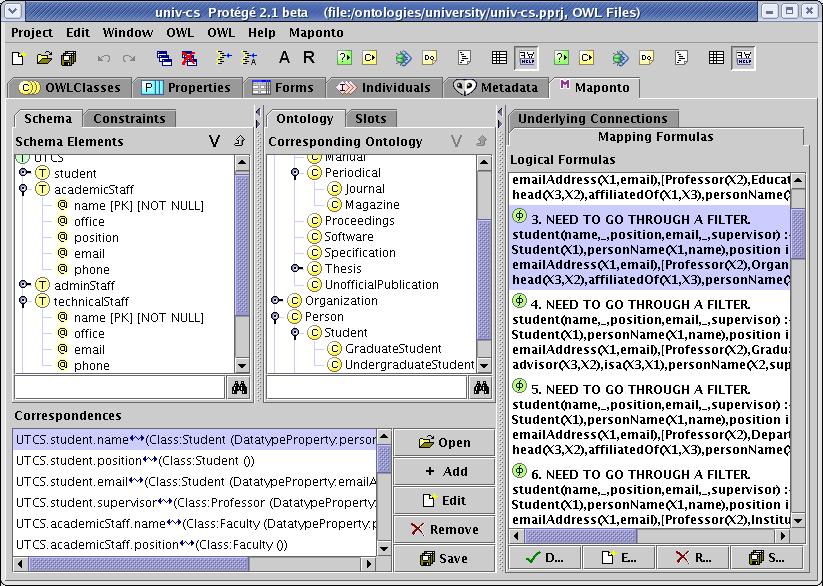823x586 pixels.
Task: Click the Remove correspondence button
Action: point(444,529)
